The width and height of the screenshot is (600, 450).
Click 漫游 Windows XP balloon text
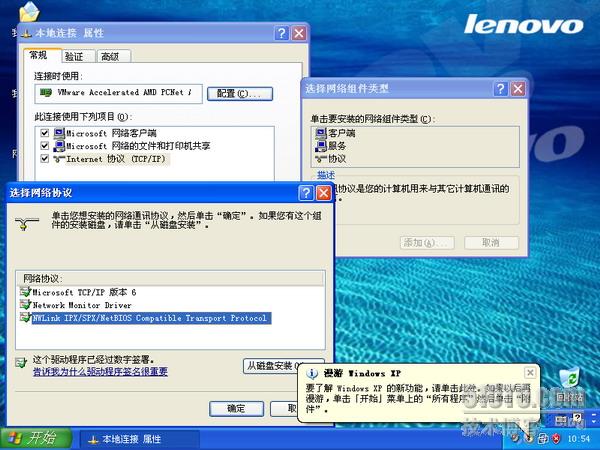click(418, 398)
